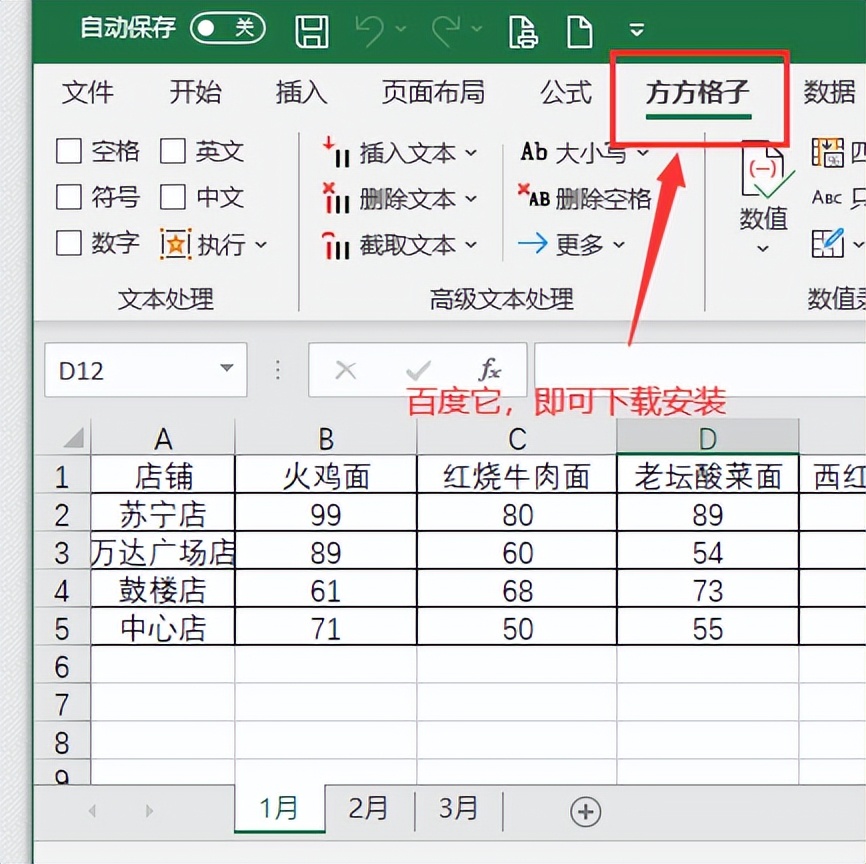Expand the 执行 dropdown
This screenshot has height=864, width=866.
coord(258,245)
